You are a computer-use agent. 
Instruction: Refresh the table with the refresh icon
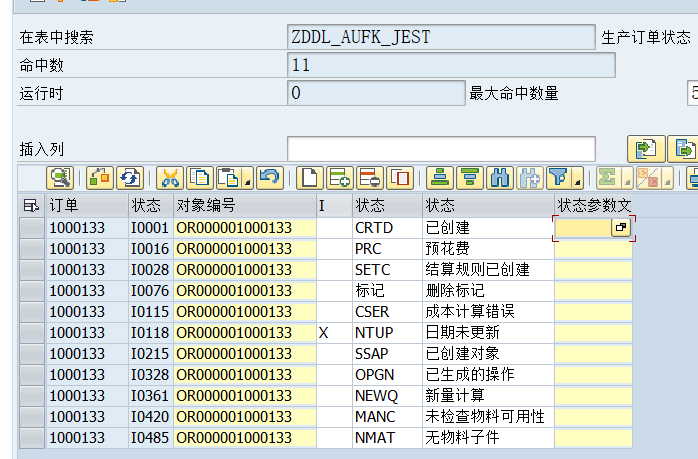pyautogui.click(x=130, y=179)
